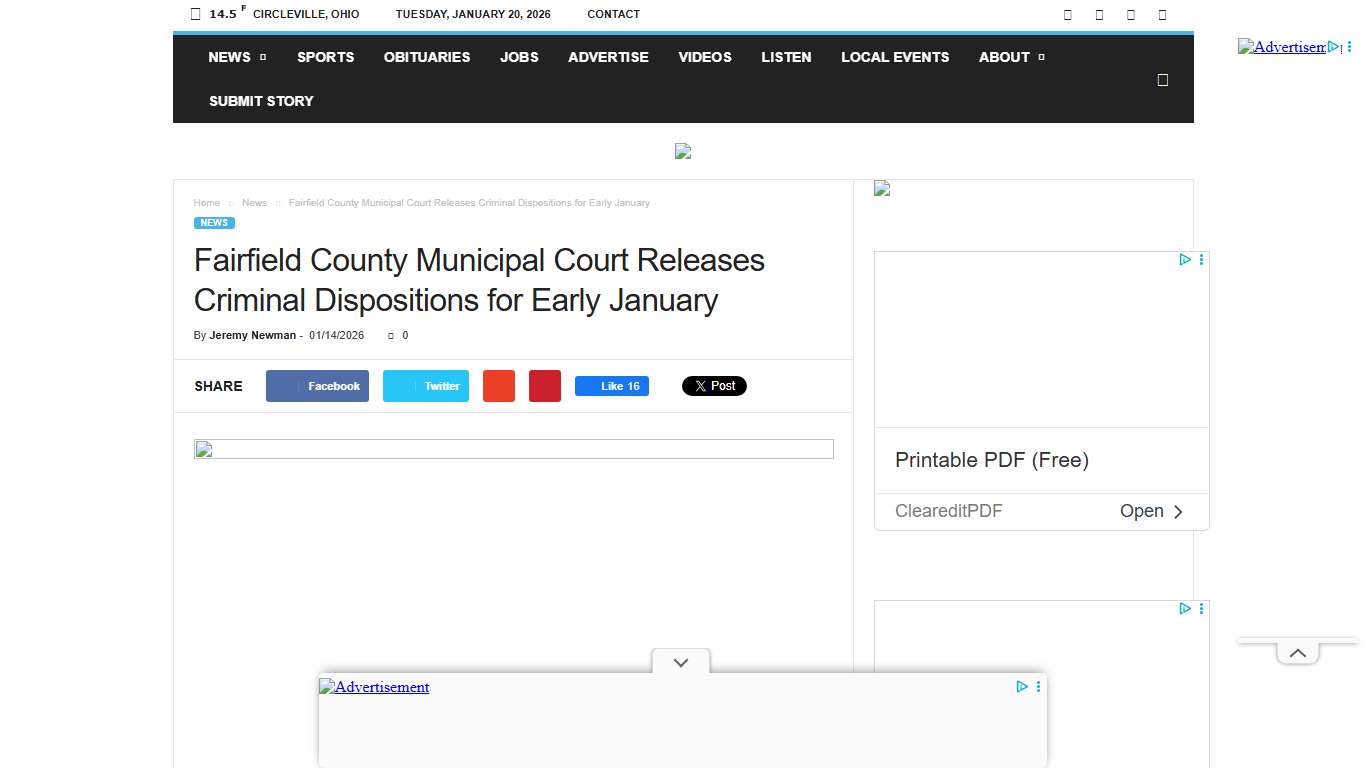Viewport: 1366px width, 768px height.
Task: Open the site's Facebook social icon
Action: (1067, 14)
